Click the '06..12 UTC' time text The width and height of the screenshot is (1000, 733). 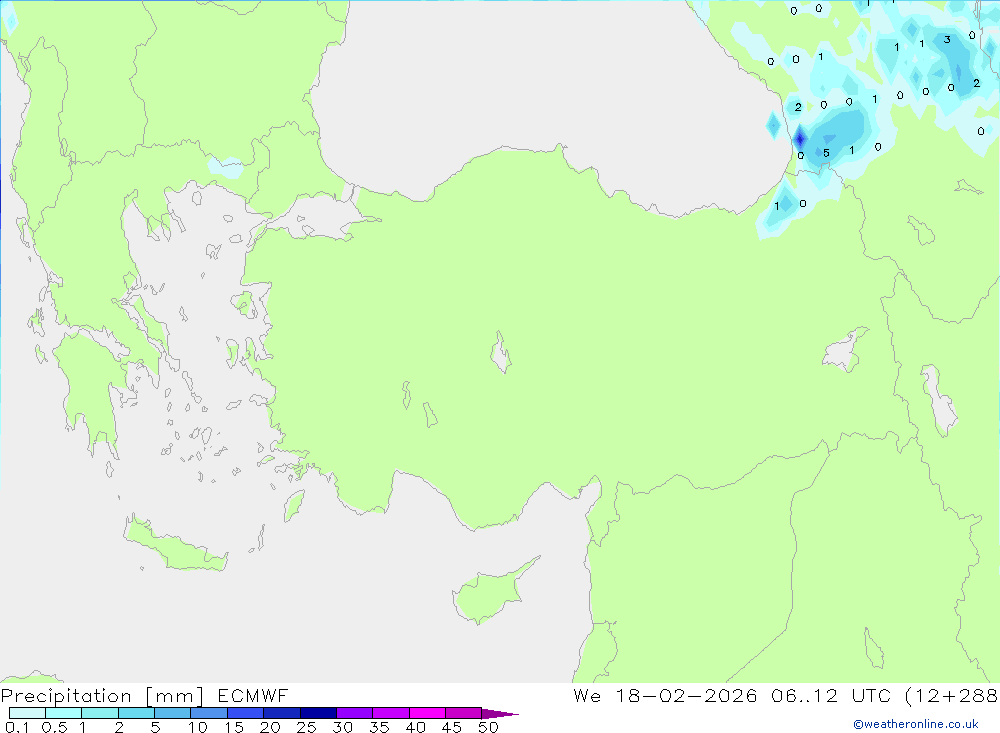(832, 695)
